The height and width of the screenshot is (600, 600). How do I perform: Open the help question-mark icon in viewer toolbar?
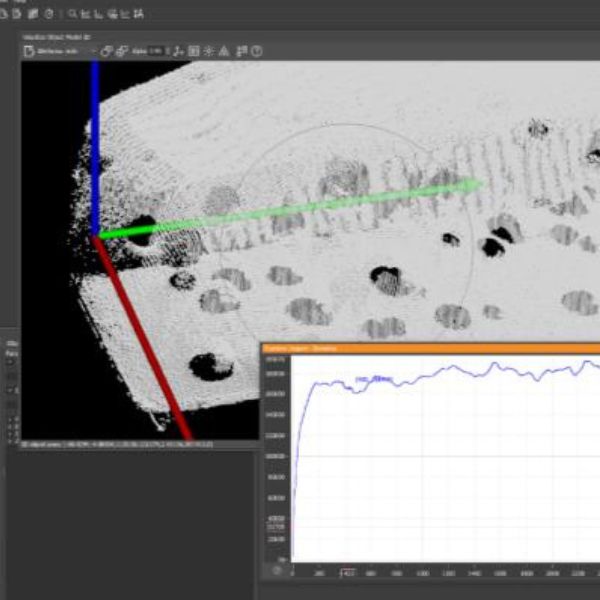(257, 51)
